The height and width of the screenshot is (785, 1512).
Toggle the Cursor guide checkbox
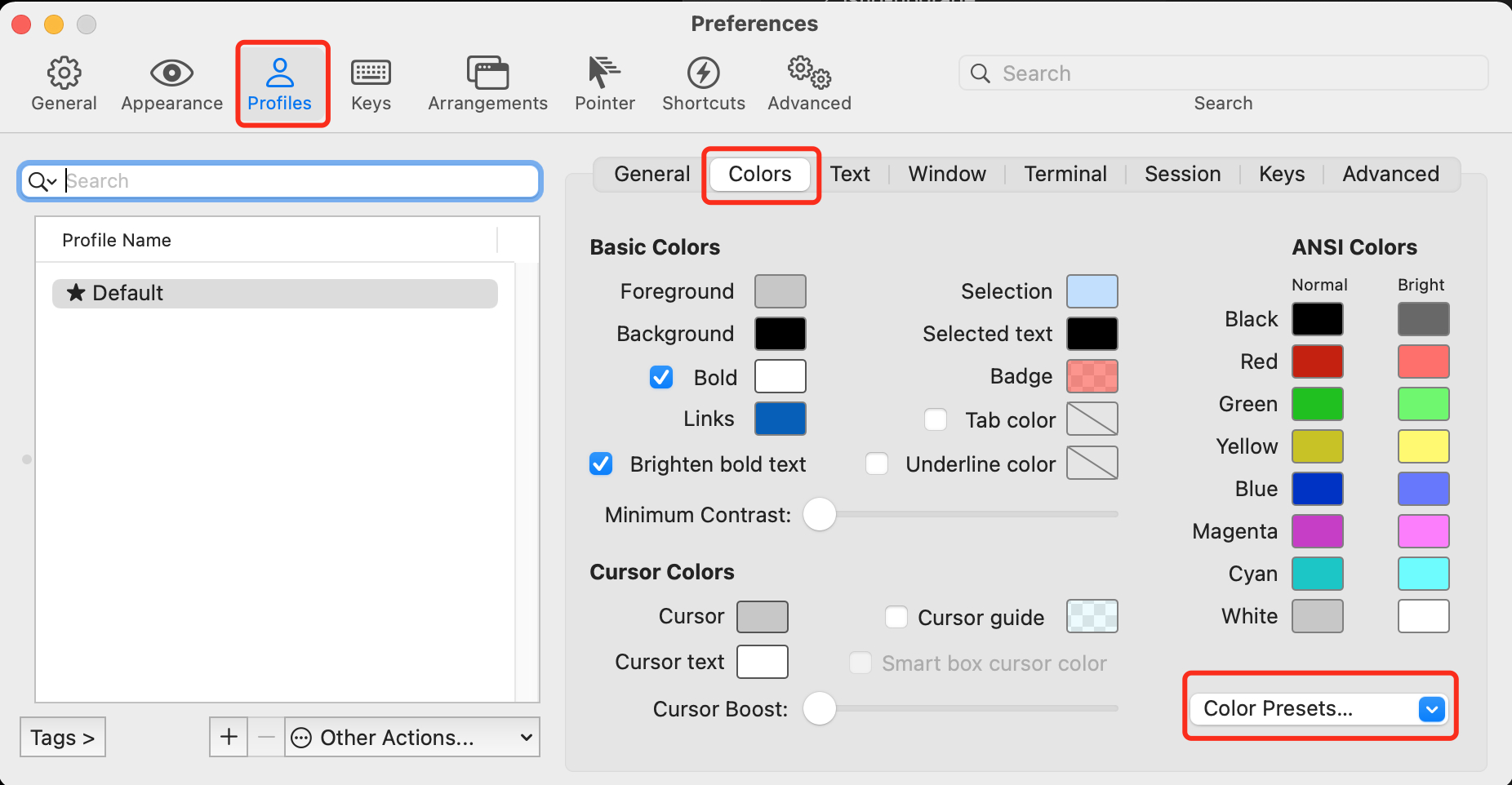(x=896, y=617)
